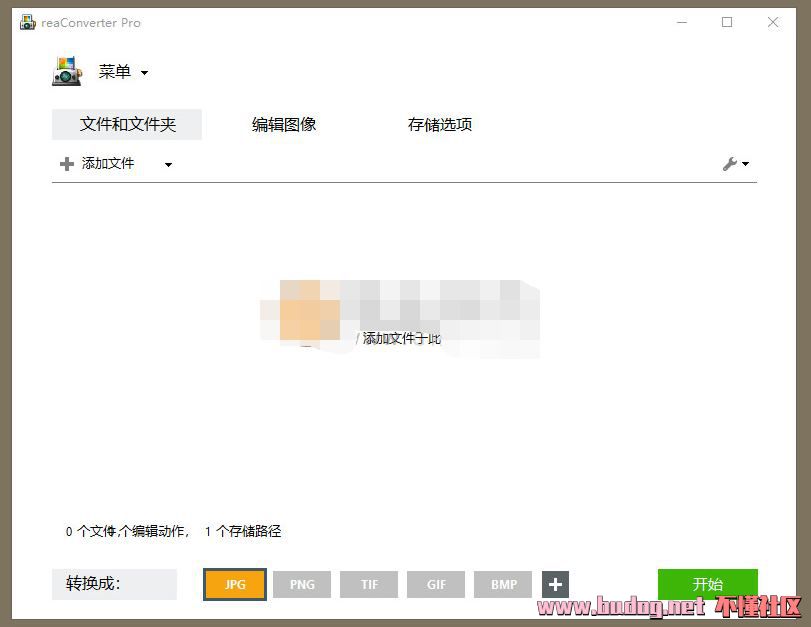The height and width of the screenshot is (627, 811).
Task: Expand the arrow next to the wrench
Action: (746, 165)
